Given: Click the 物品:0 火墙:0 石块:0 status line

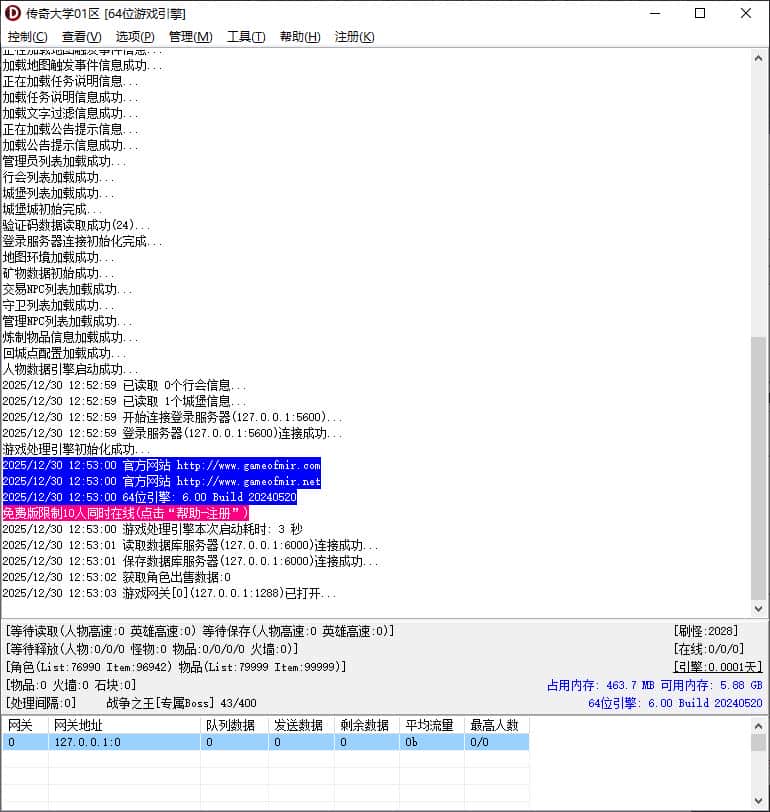Looking at the screenshot, I should tap(71, 685).
